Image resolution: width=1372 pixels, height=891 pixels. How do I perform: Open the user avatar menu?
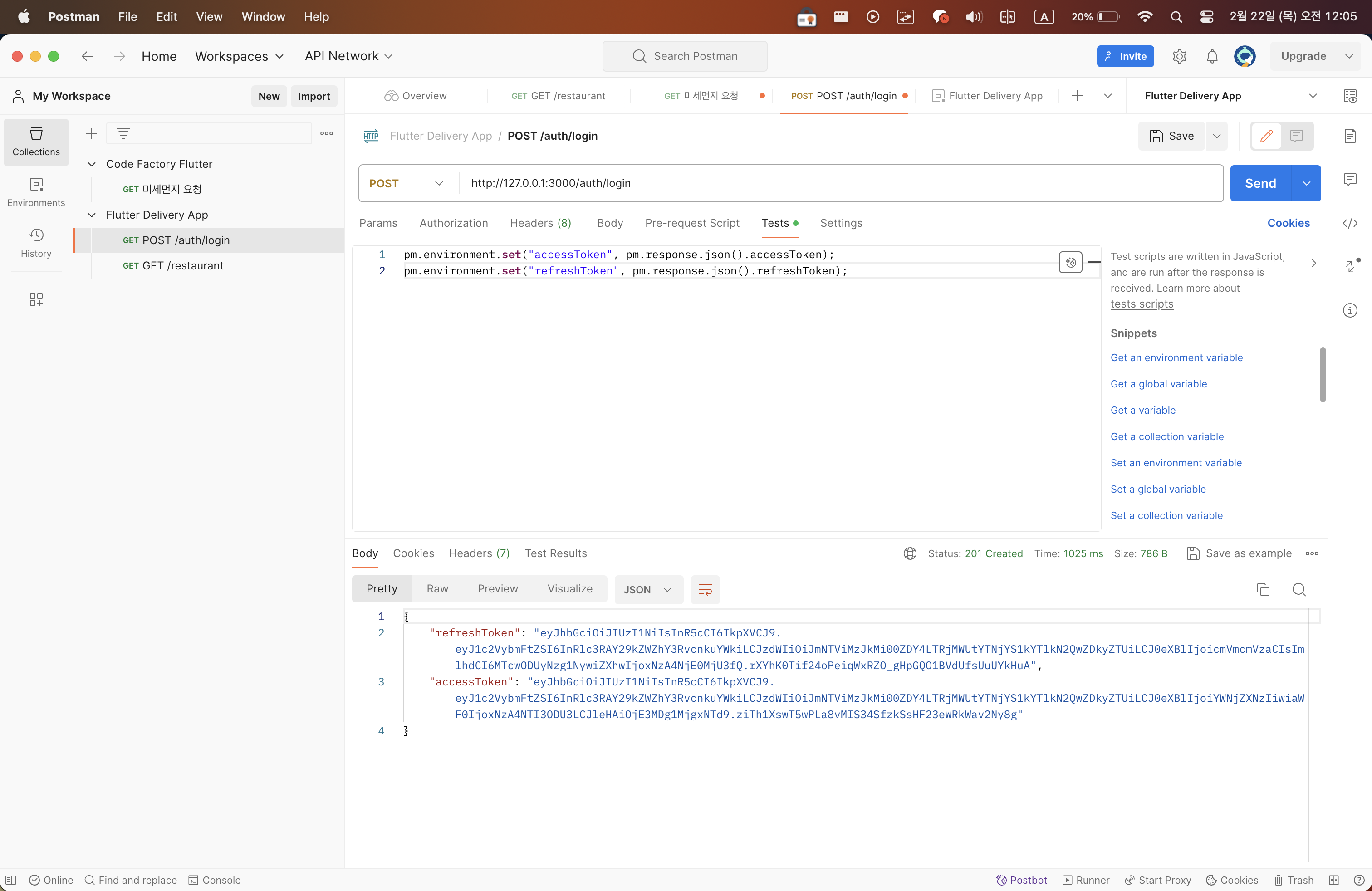pyautogui.click(x=1245, y=56)
